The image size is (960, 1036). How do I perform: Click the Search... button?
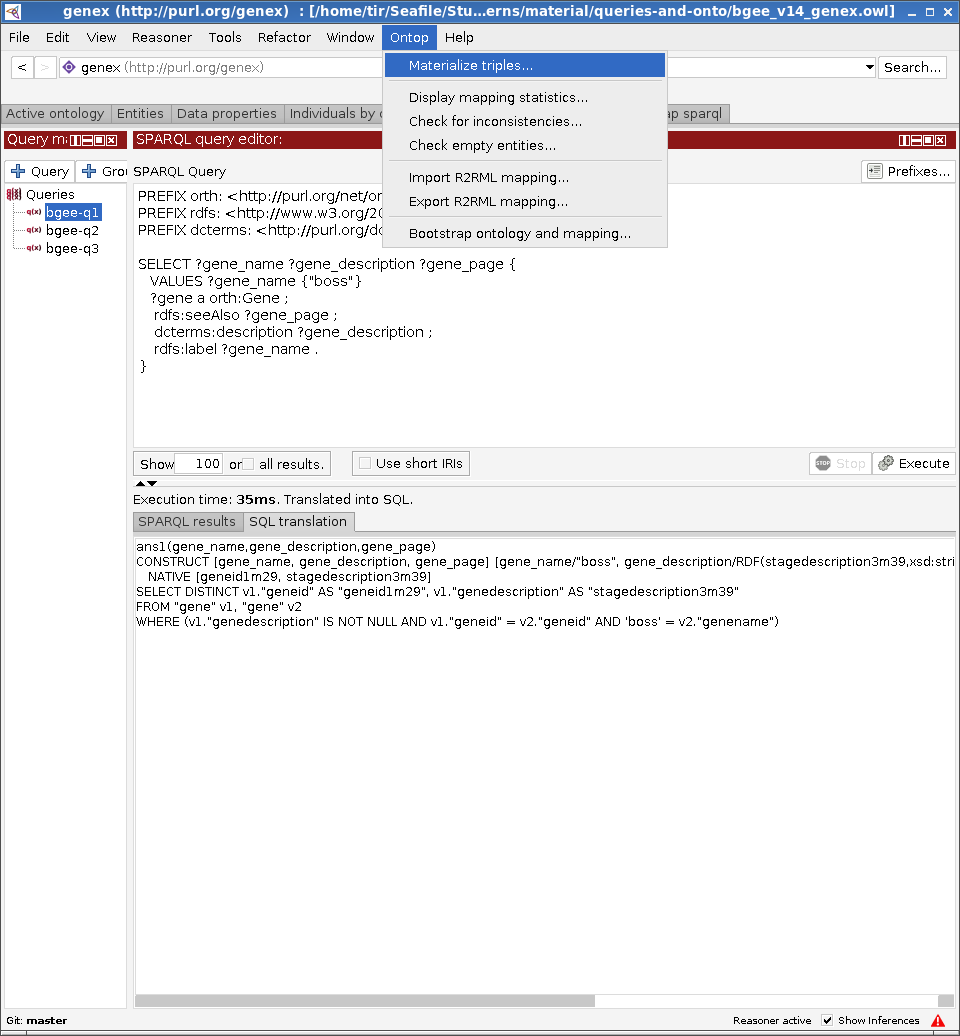click(912, 67)
